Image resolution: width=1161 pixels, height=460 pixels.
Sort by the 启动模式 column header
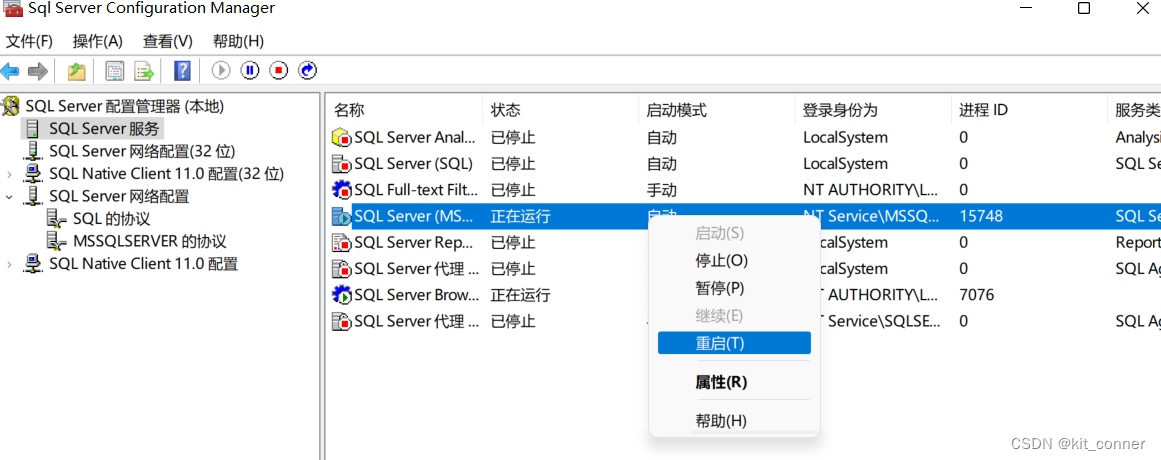tap(677, 110)
